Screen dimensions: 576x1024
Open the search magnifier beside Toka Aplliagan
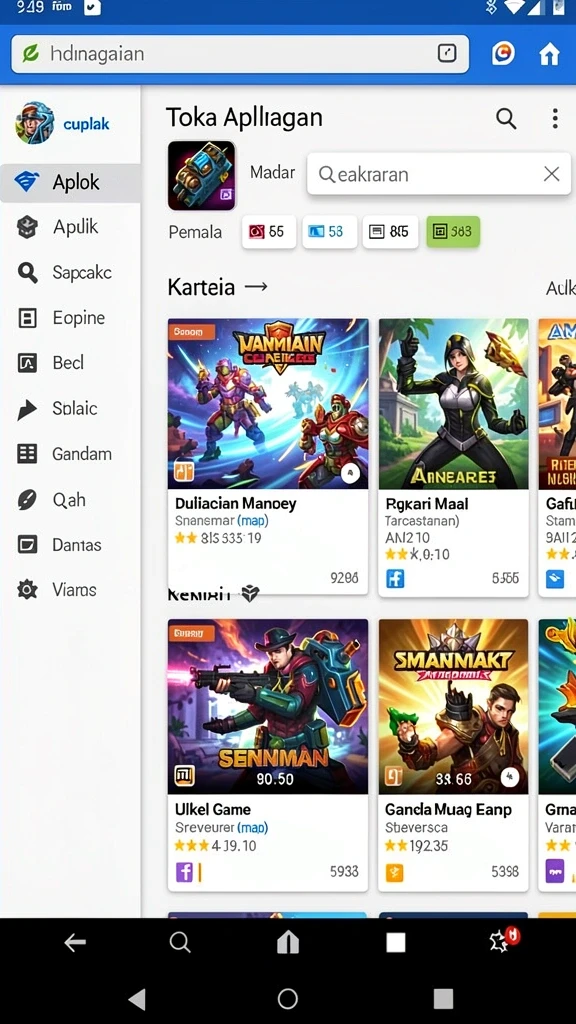tap(506, 118)
